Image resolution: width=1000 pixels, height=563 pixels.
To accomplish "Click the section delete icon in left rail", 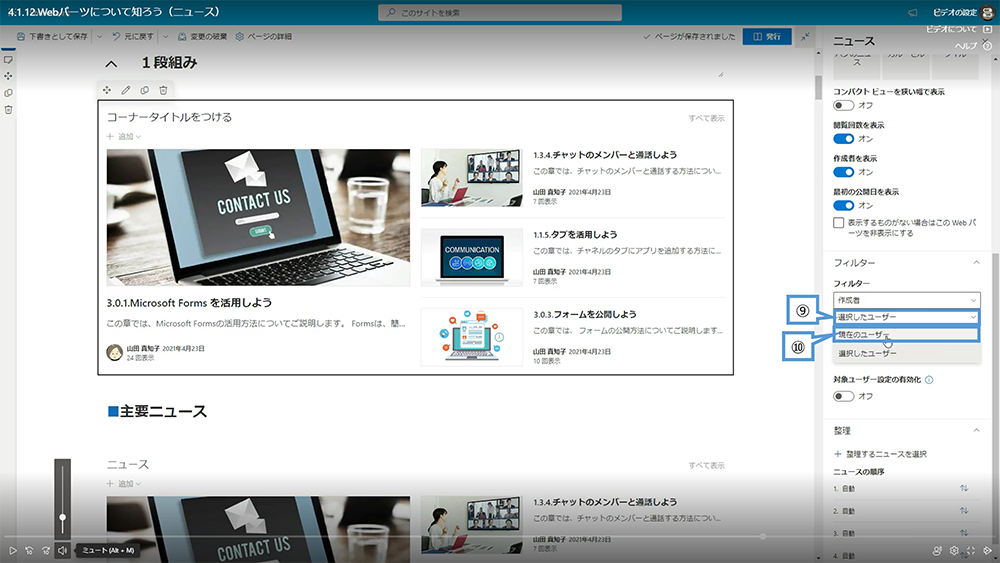I will click(8, 110).
